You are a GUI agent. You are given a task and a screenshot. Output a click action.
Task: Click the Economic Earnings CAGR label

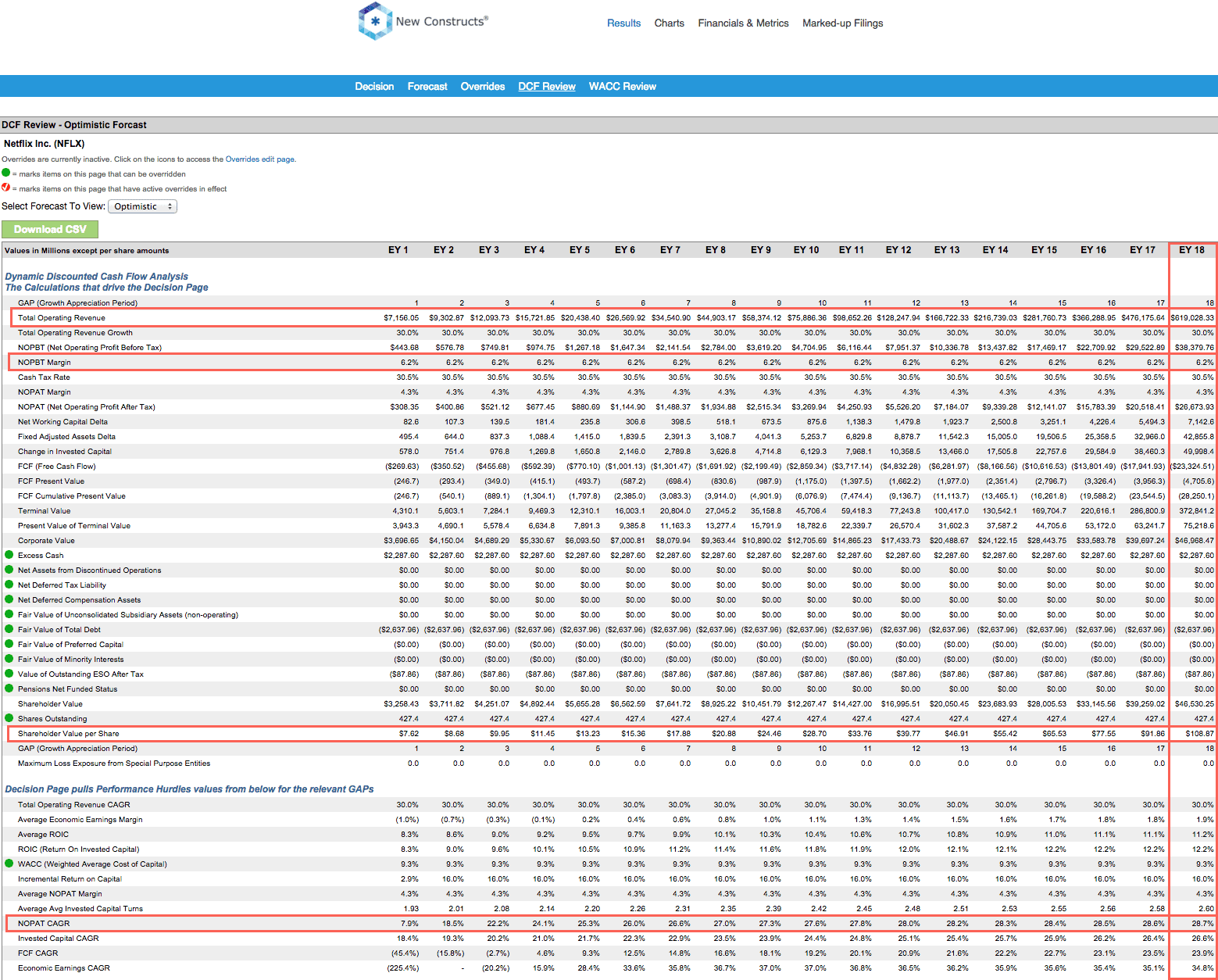pos(64,968)
